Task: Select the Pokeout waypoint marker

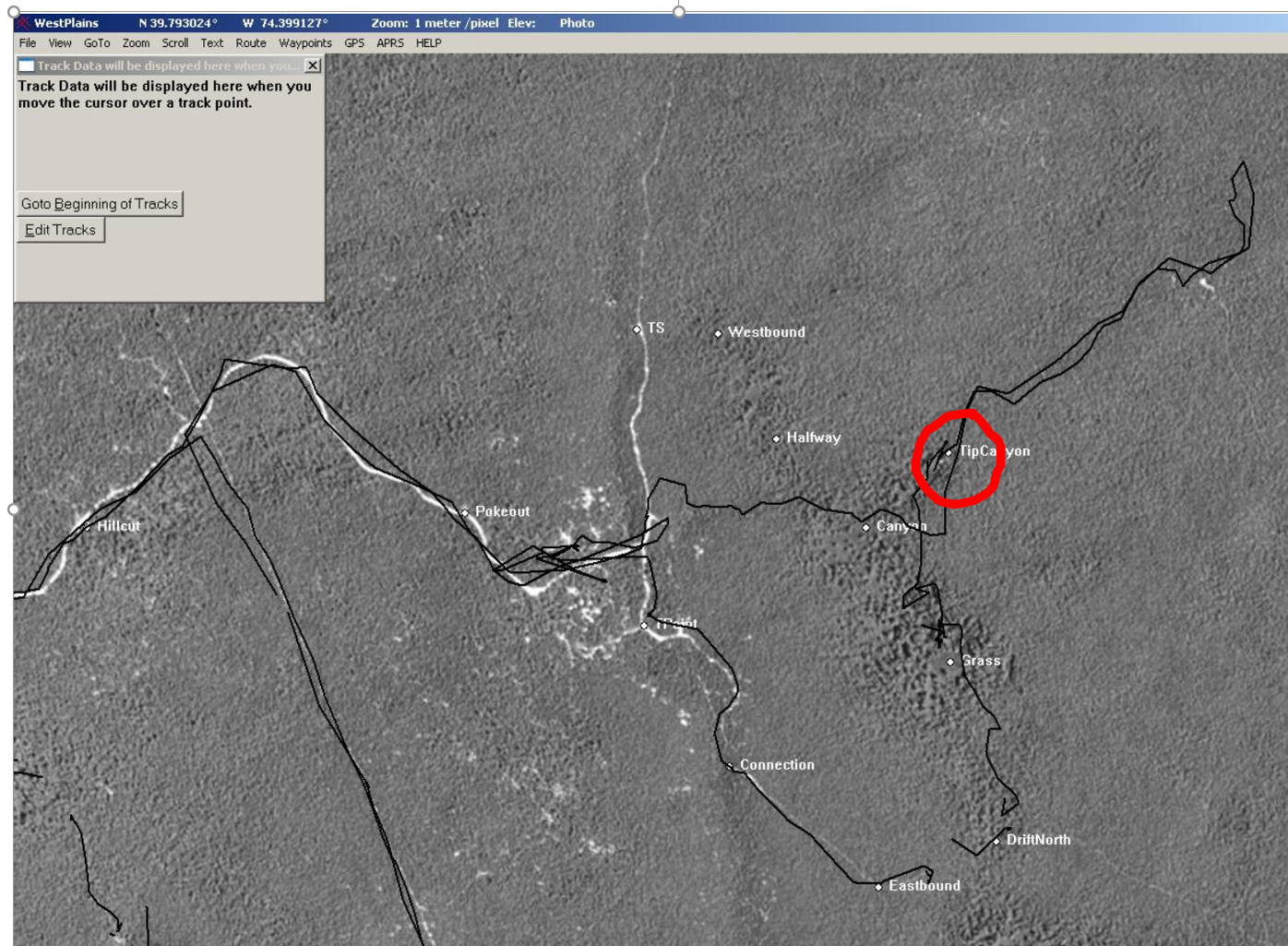Action: (x=465, y=512)
